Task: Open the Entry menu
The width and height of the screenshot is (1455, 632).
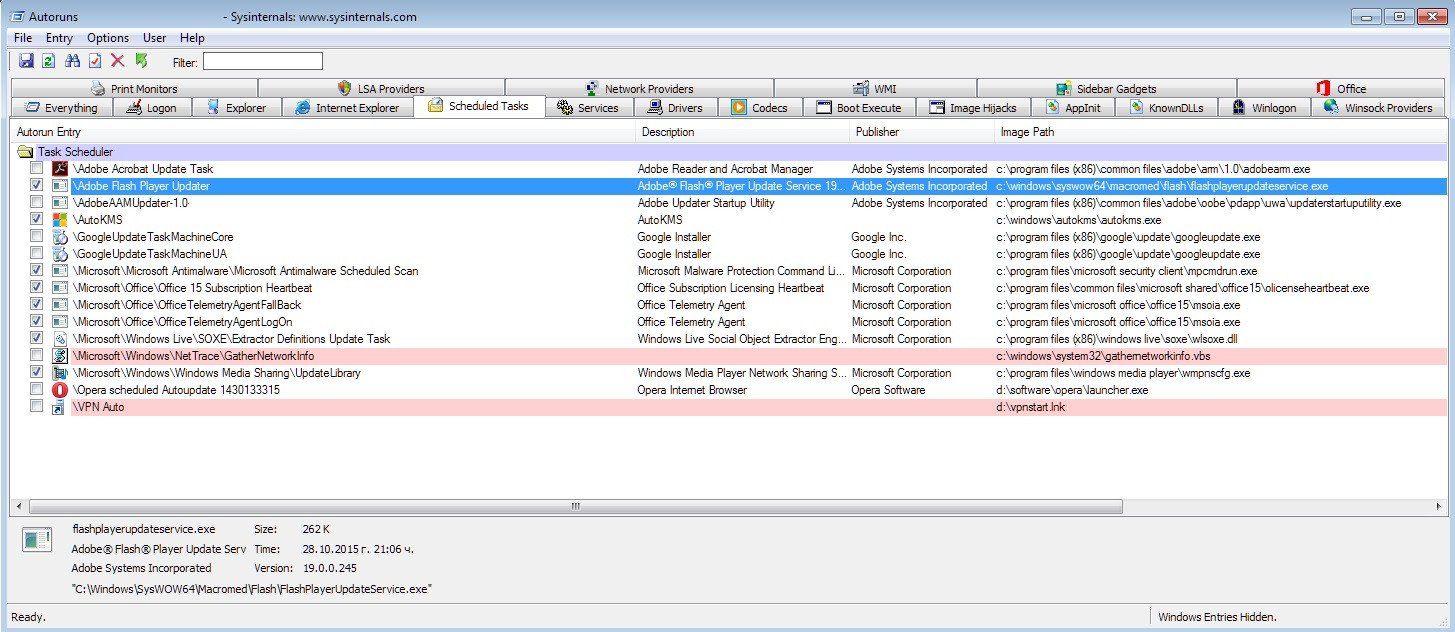Action: [59, 38]
